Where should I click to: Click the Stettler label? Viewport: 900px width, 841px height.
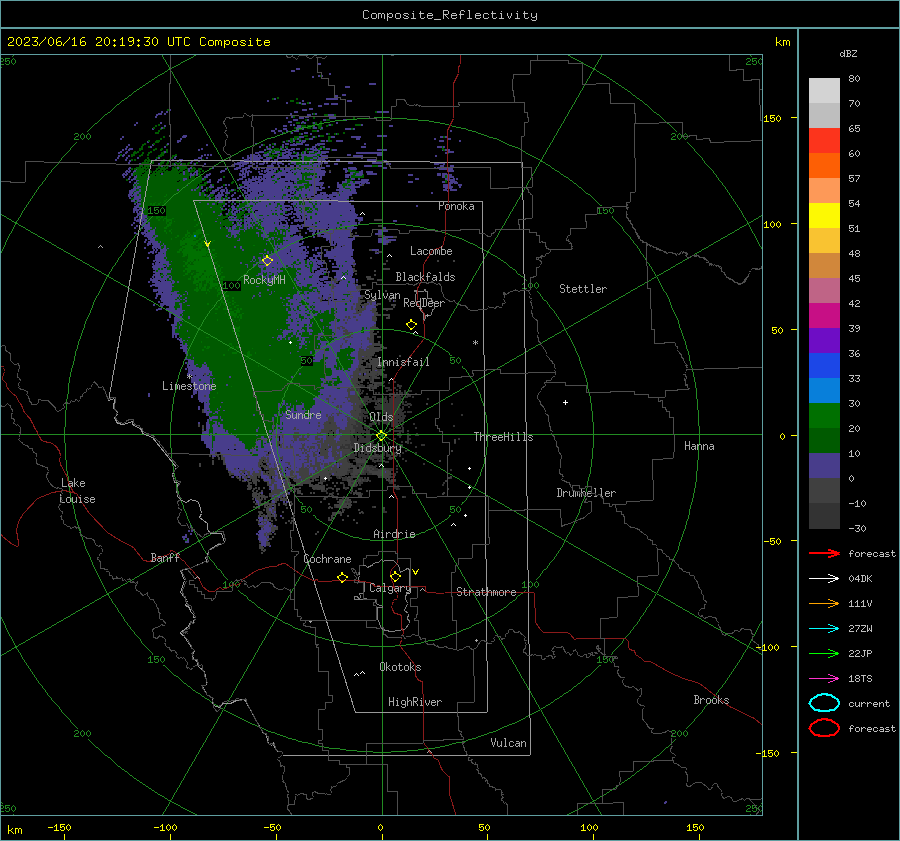click(583, 289)
